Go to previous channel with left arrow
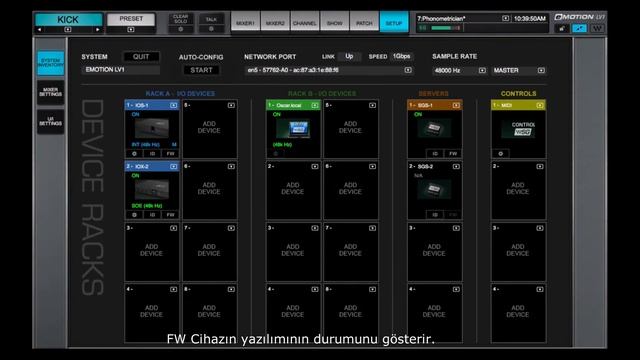Viewport: 640px width, 360px height. click(x=40, y=29)
